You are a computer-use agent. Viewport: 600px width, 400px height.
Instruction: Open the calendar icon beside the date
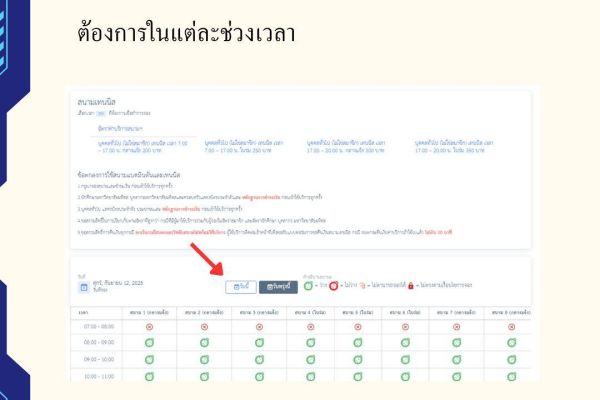84,286
